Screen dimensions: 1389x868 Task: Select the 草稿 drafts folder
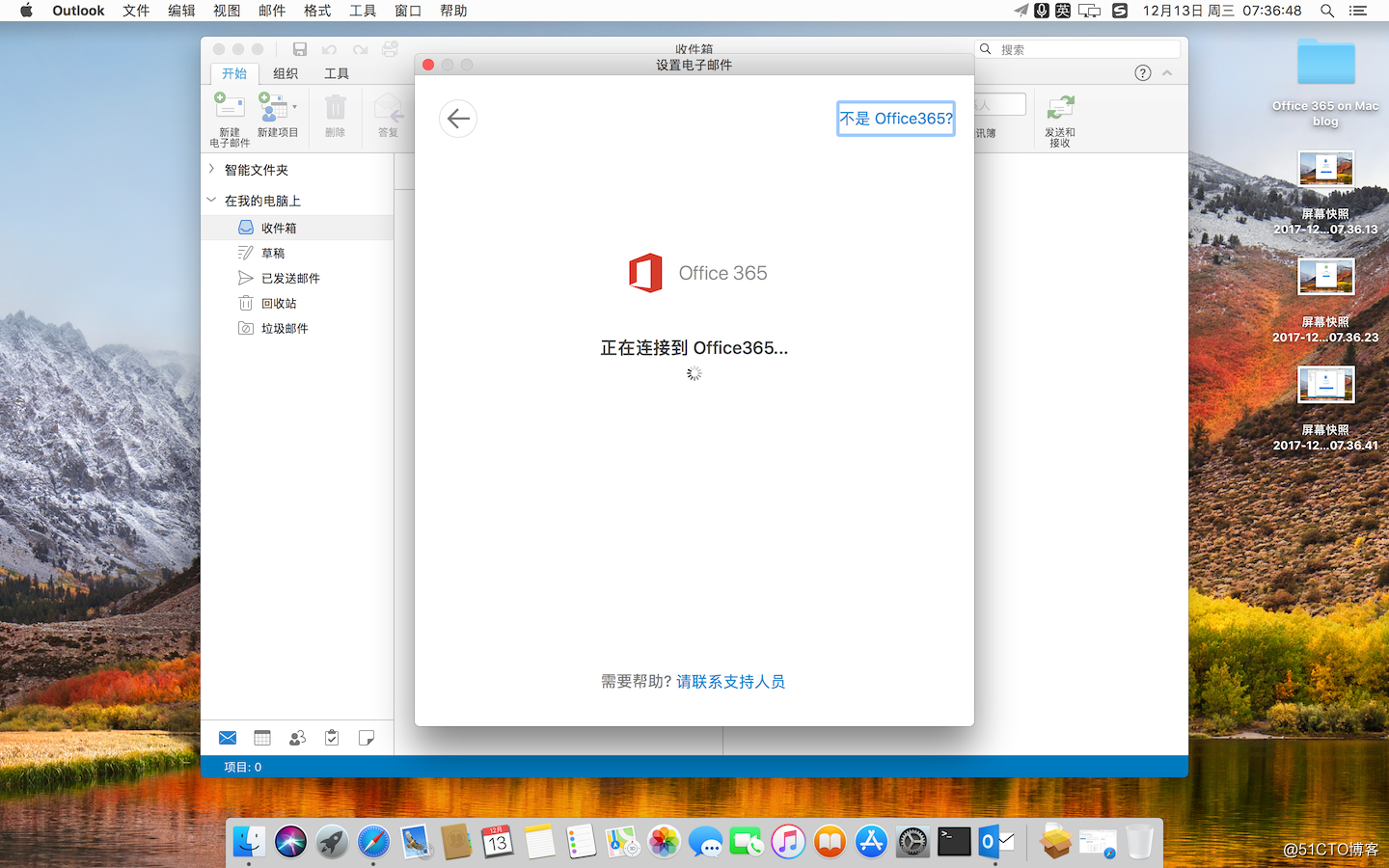pyautogui.click(x=297, y=253)
